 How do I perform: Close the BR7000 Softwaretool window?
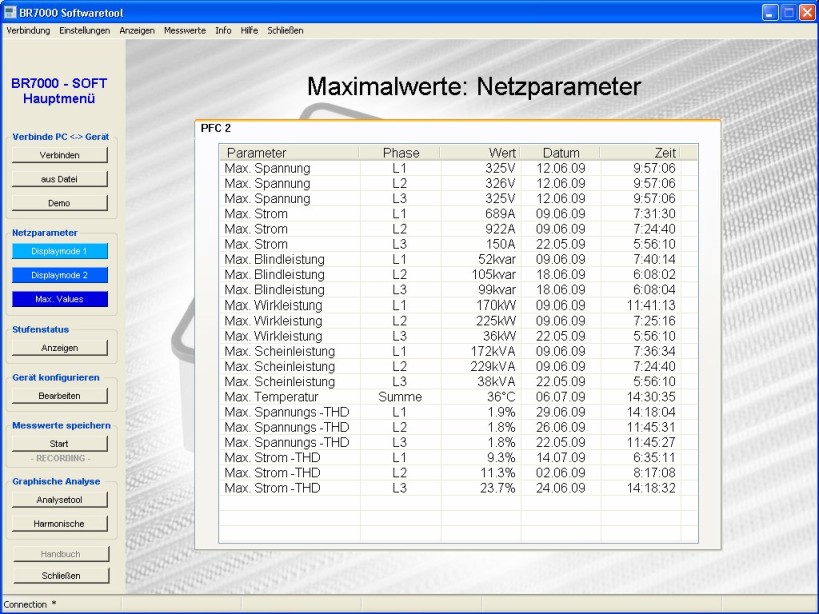pyautogui.click(x=808, y=13)
